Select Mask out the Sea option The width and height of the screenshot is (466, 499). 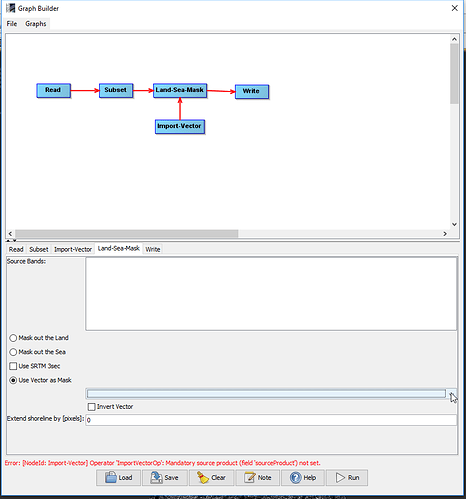tap(13, 352)
